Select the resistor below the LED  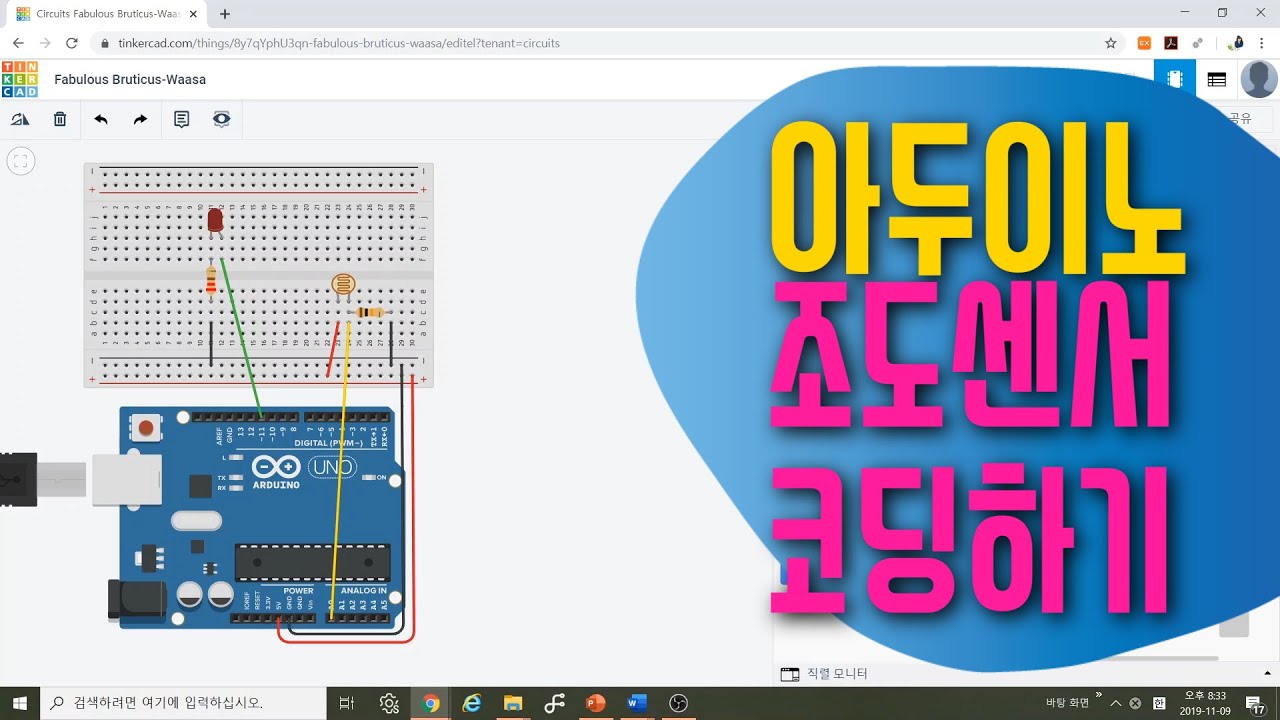[x=210, y=282]
